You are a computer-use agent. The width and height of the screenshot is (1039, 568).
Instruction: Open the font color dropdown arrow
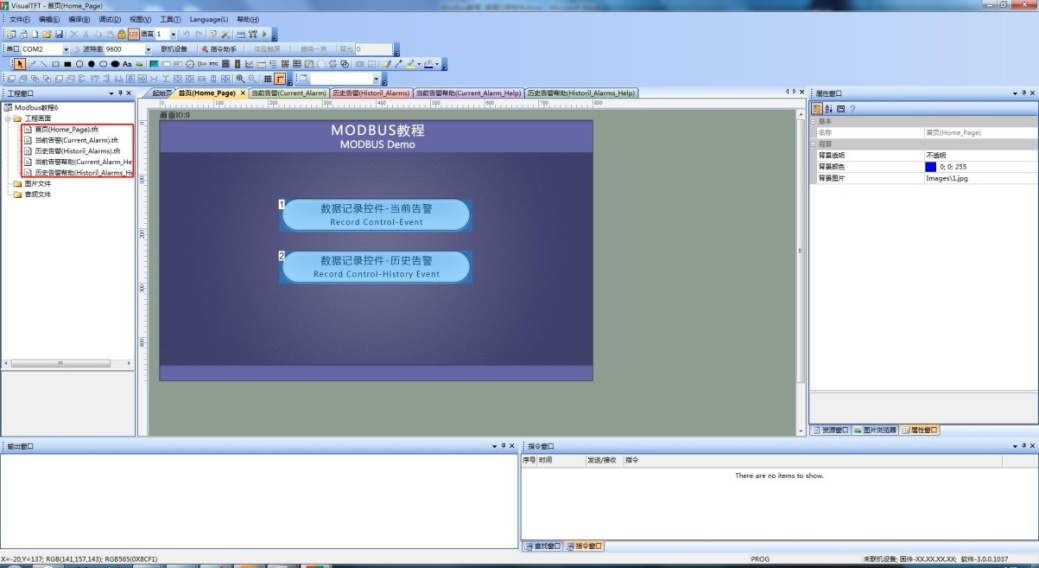point(419,64)
